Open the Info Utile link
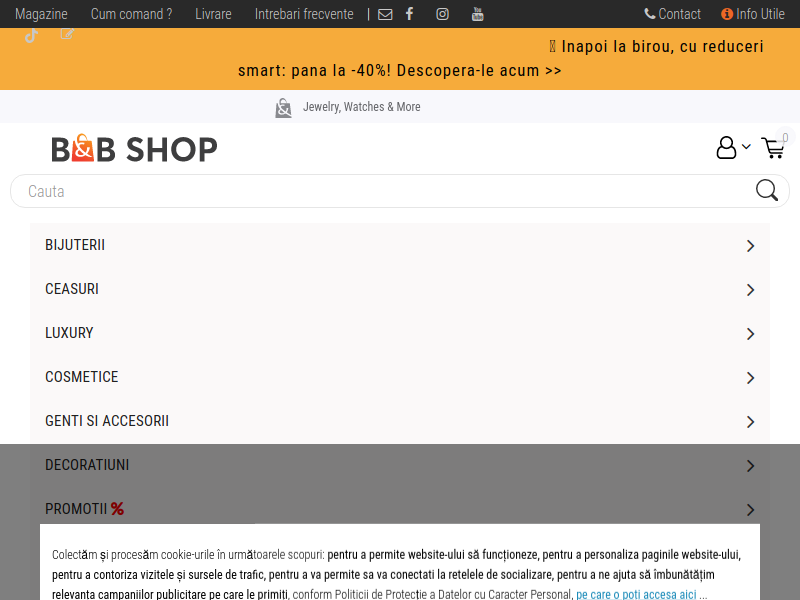Screen dimensions: 800x600 (753, 14)
